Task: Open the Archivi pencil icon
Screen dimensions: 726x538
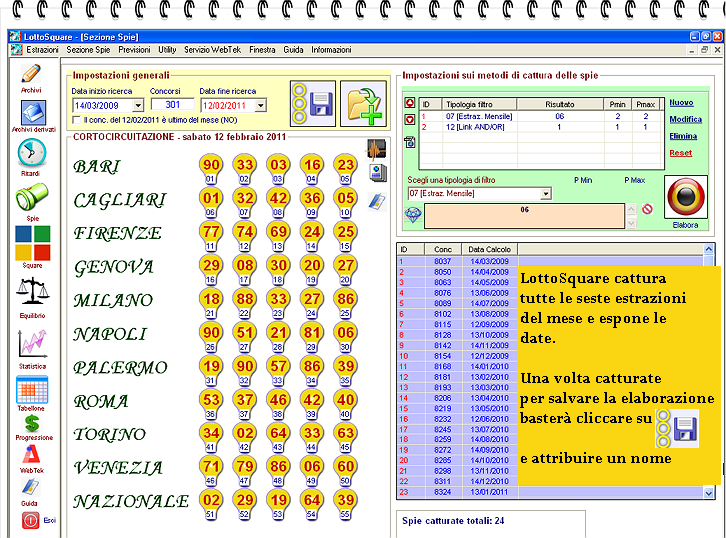Action: click(31, 74)
